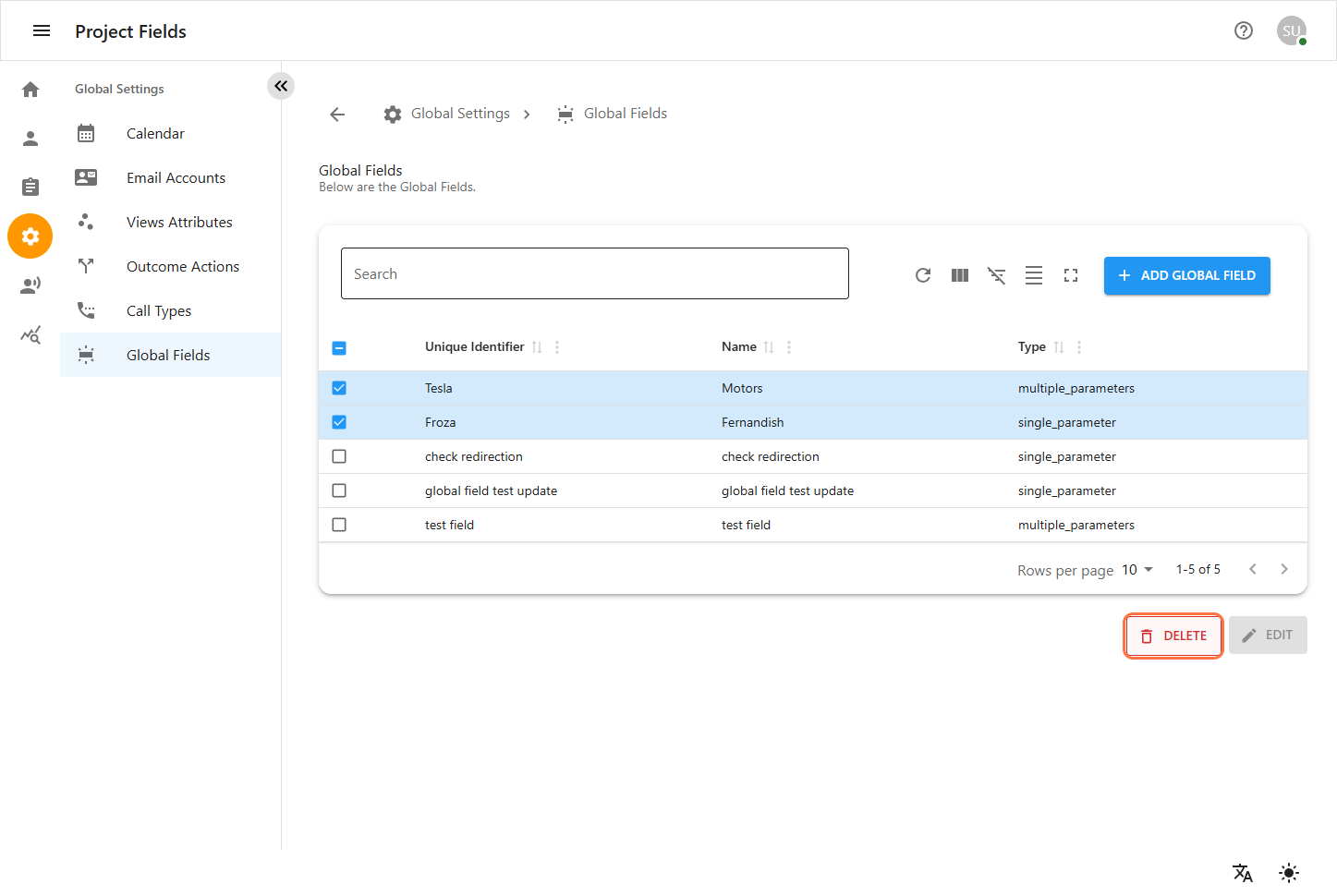This screenshot has width=1337, height=896.
Task: Select Outcome Actions menu item
Action: (182, 266)
